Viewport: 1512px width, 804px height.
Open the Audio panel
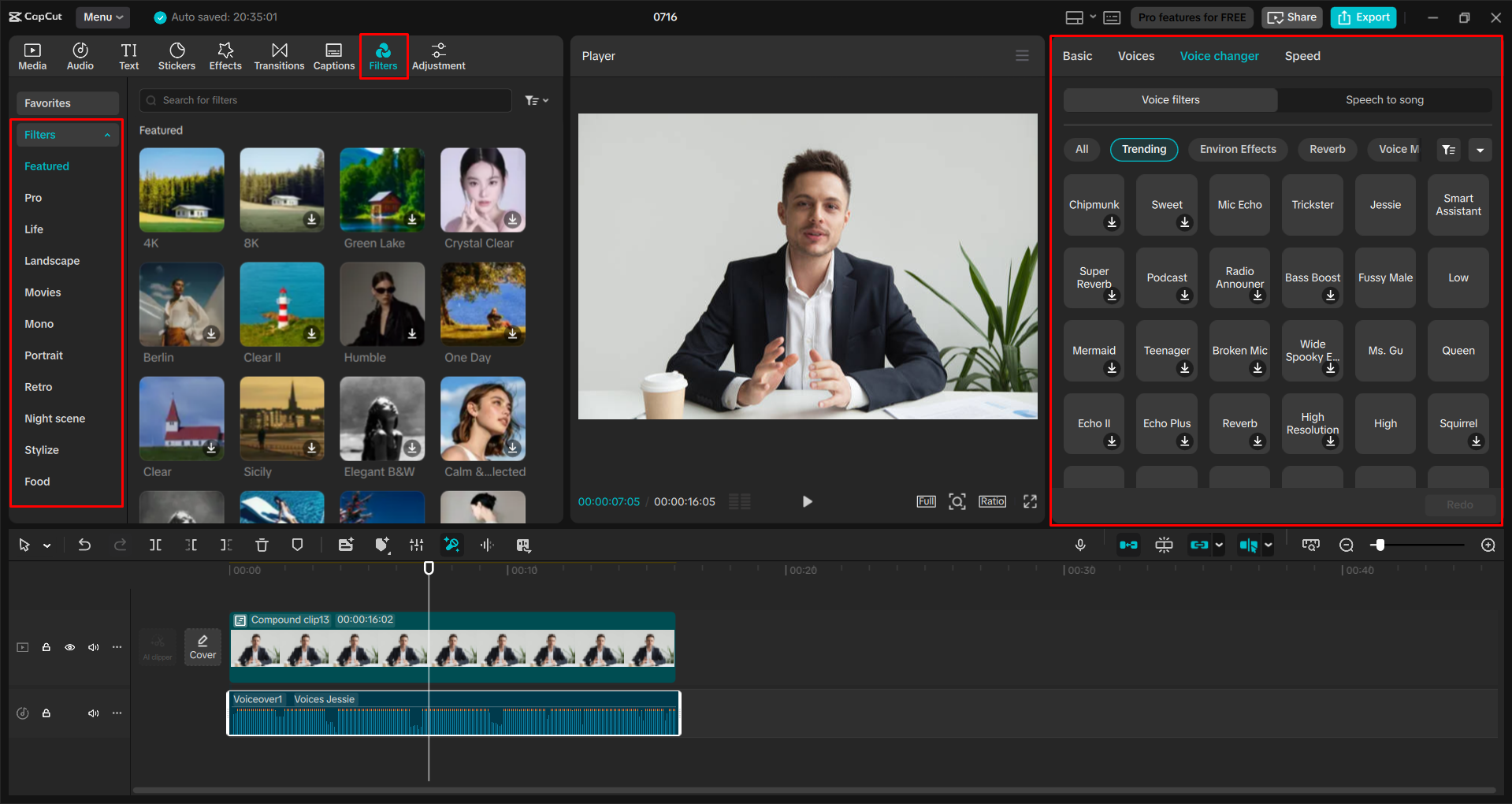click(80, 57)
